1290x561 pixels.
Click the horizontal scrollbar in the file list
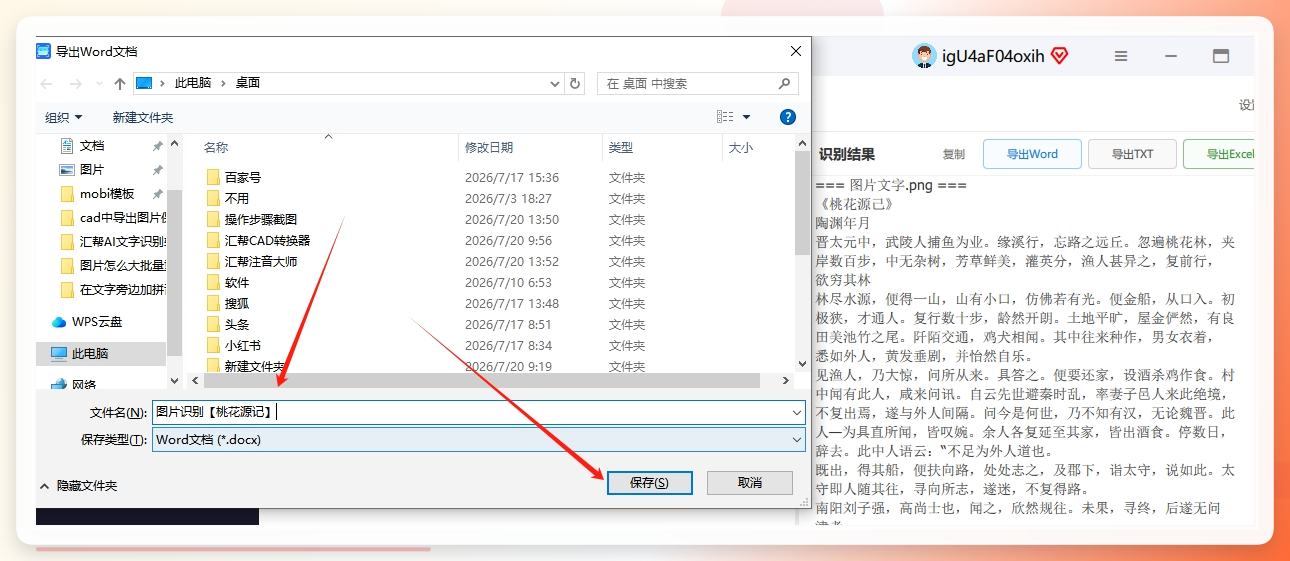[x=483, y=381]
